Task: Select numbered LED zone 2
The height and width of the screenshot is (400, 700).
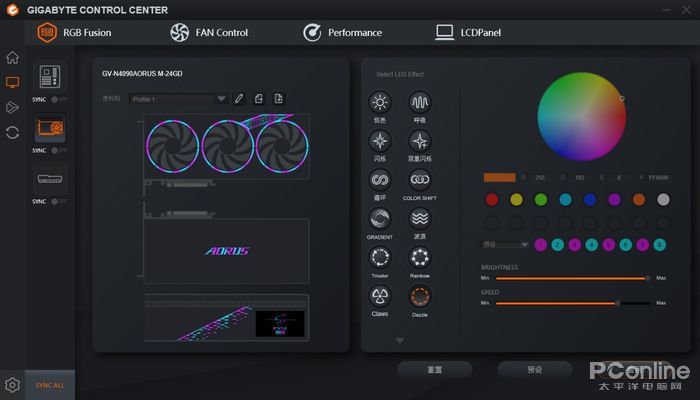Action: 558,245
